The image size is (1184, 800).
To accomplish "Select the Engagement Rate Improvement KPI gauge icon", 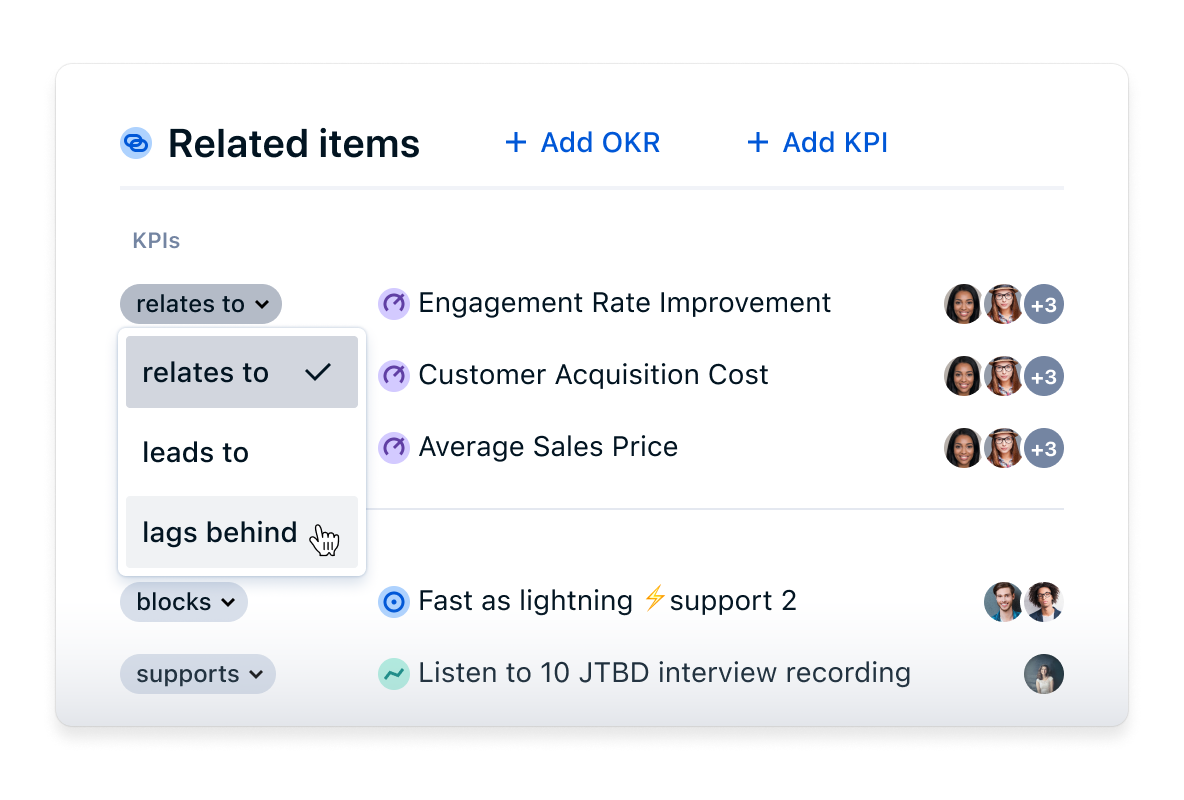I will coord(393,303).
